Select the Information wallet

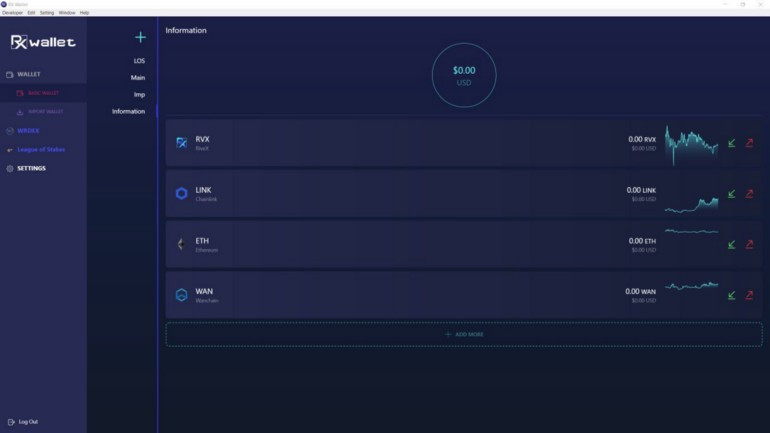tap(128, 111)
